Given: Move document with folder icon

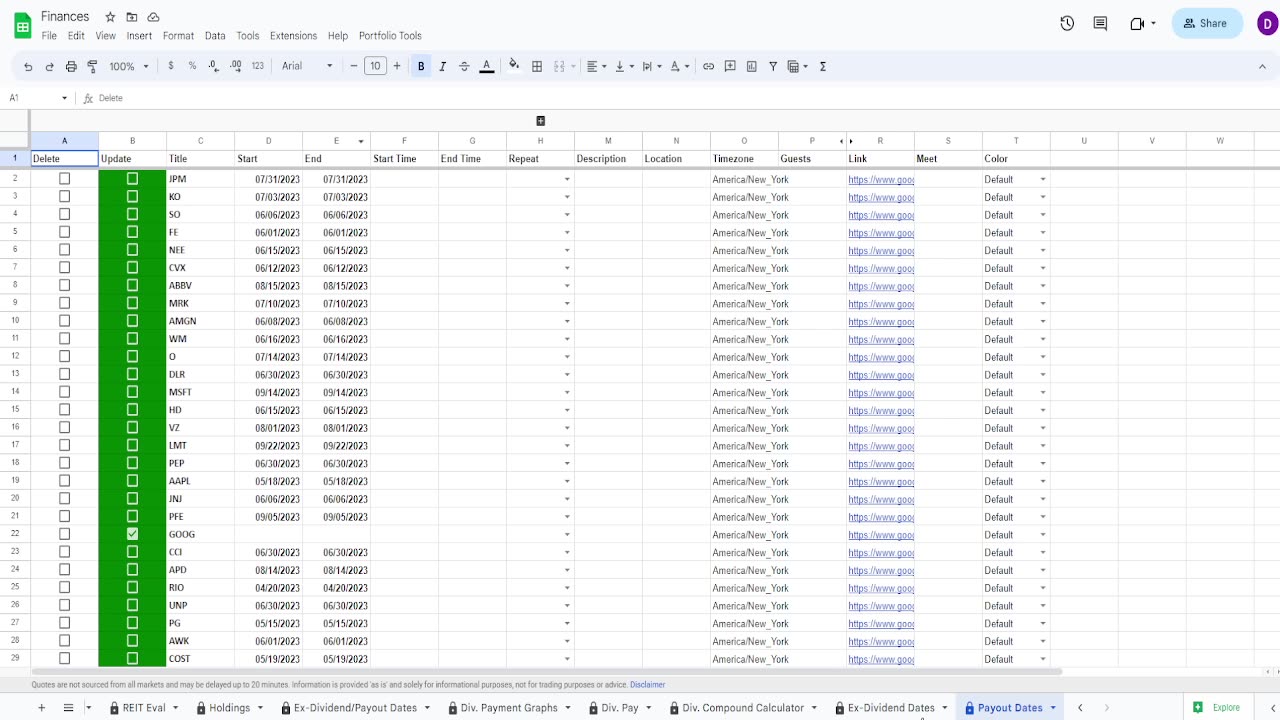Looking at the screenshot, I should click(x=132, y=17).
